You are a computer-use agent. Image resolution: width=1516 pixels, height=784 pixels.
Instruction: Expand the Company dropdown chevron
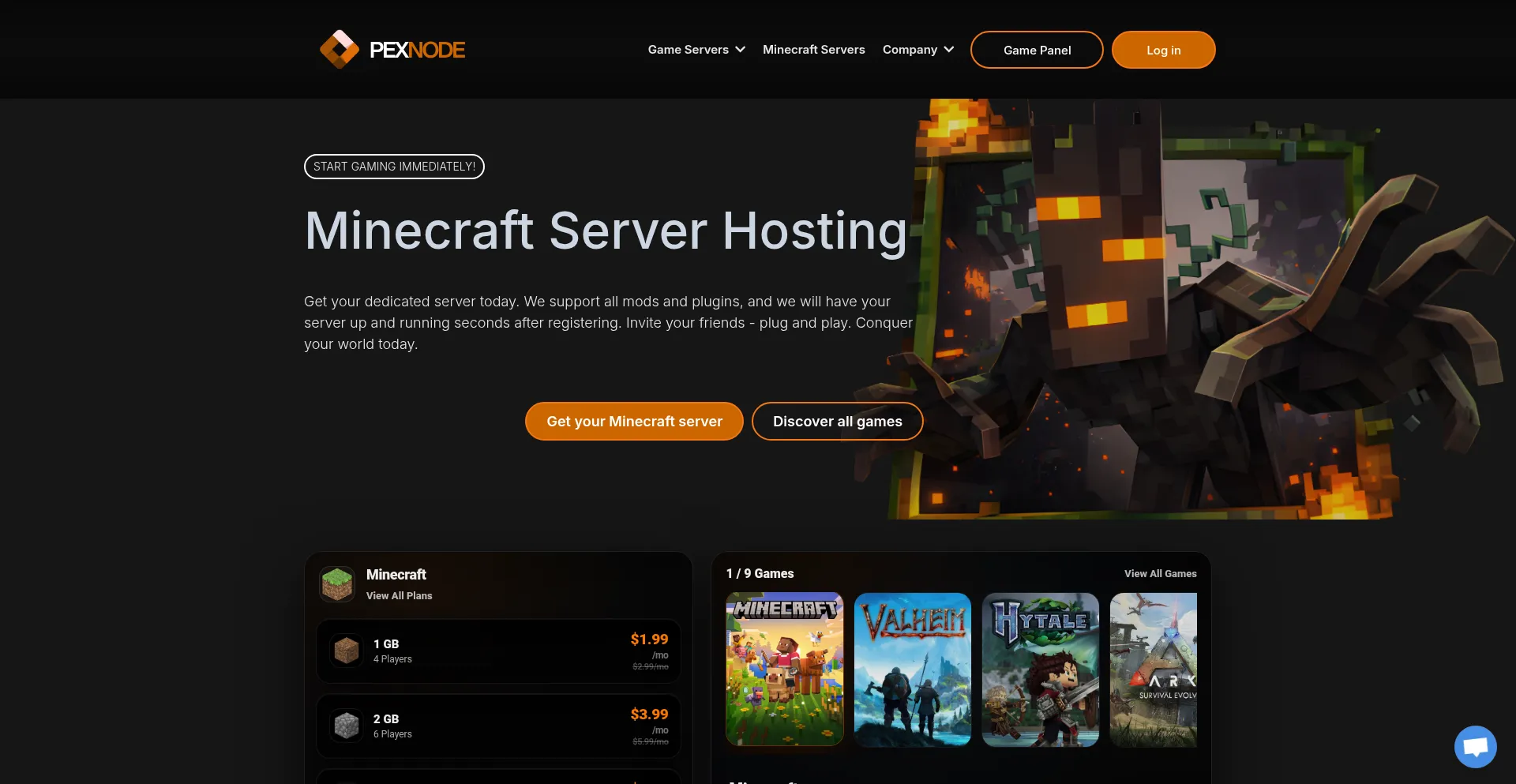[x=948, y=50]
